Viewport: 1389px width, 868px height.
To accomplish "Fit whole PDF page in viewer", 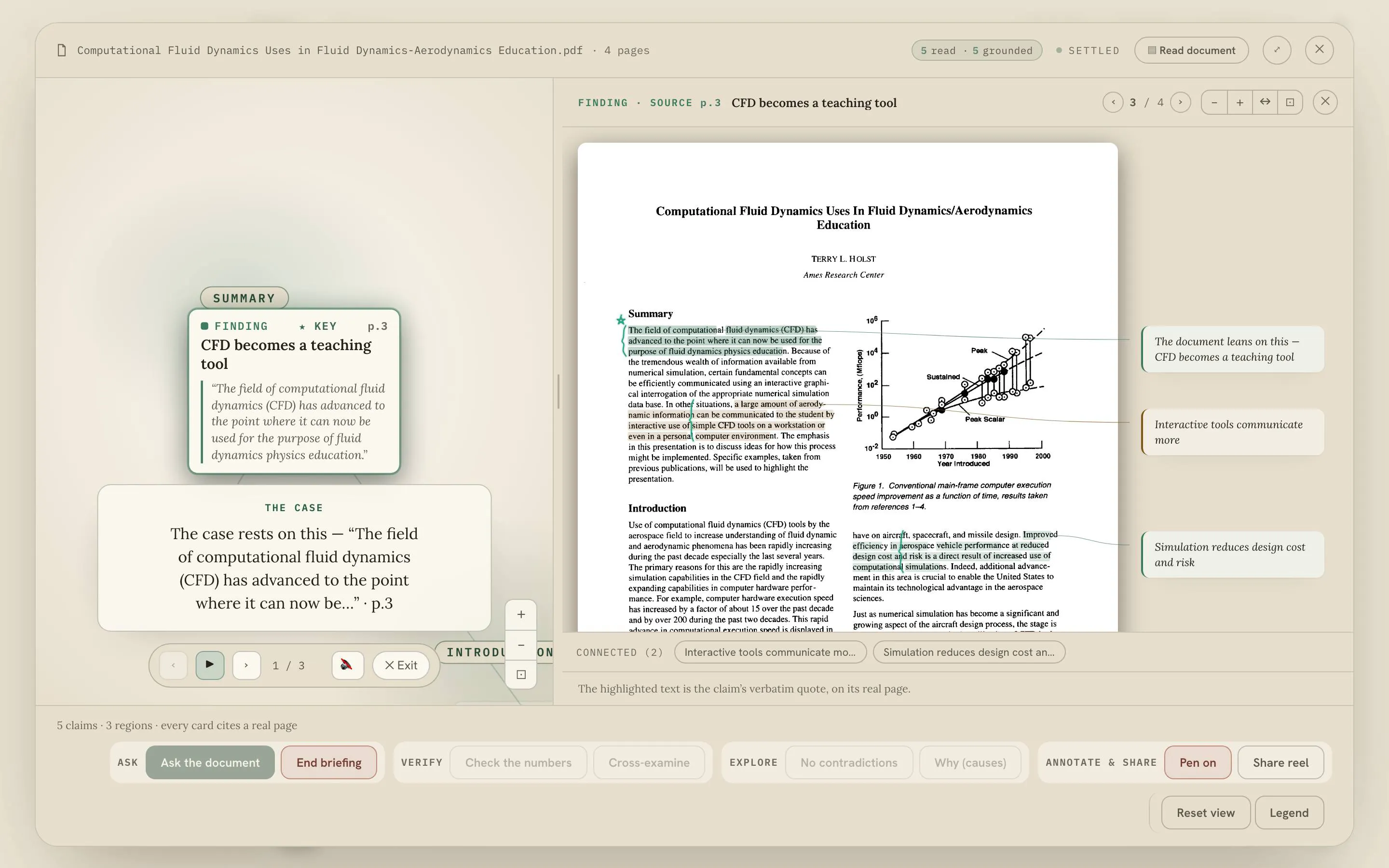I will point(1290,102).
